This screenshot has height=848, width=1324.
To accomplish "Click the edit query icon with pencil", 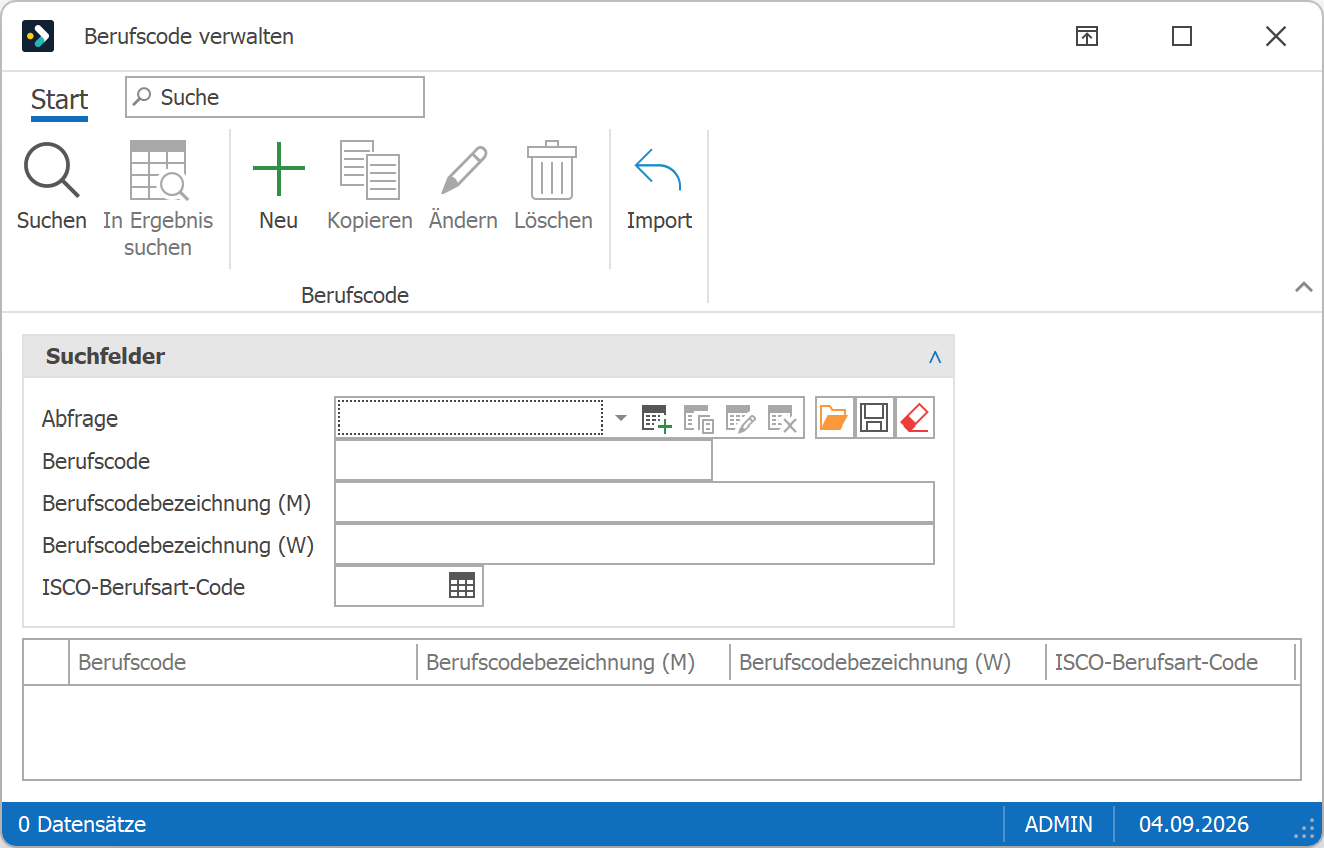I will (x=740, y=419).
